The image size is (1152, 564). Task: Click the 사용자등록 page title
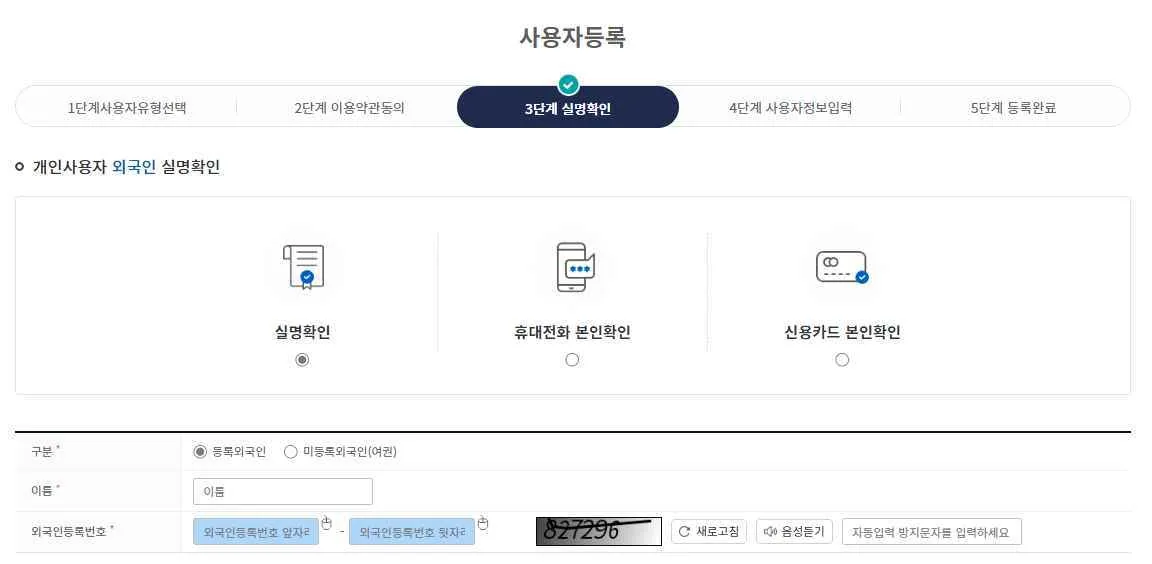point(572,37)
